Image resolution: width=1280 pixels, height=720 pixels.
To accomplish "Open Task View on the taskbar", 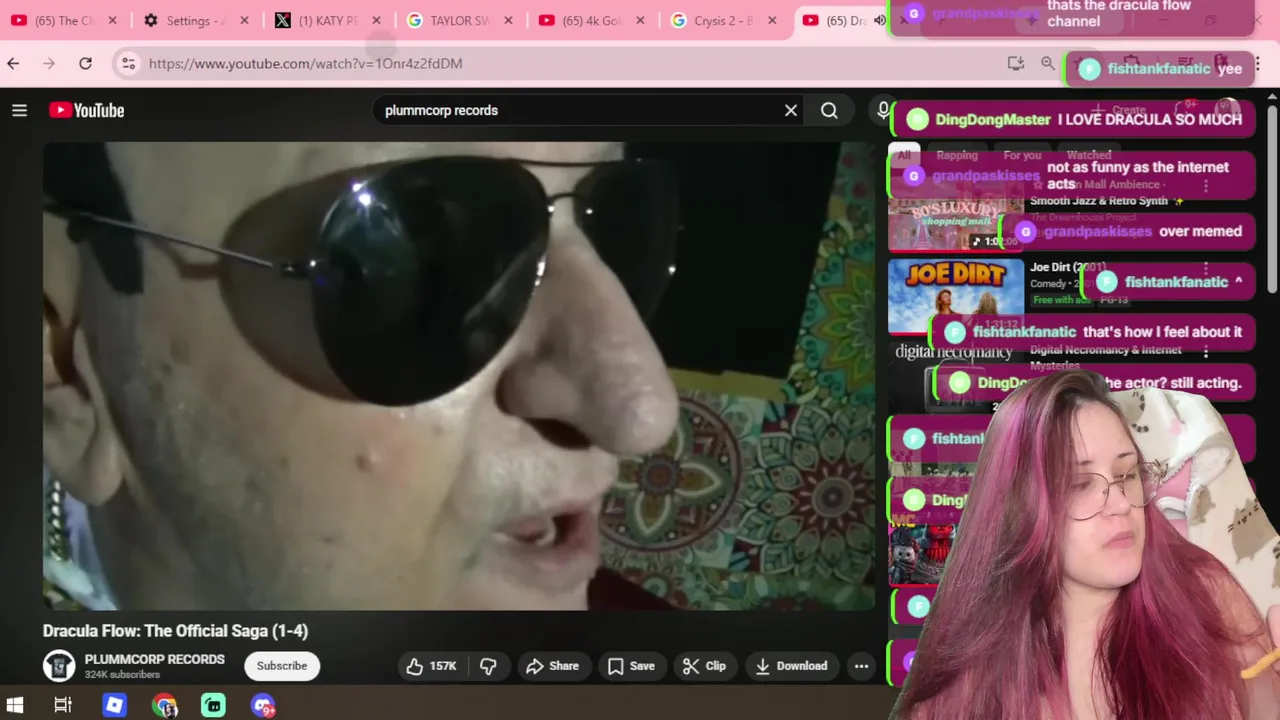I will [x=63, y=705].
